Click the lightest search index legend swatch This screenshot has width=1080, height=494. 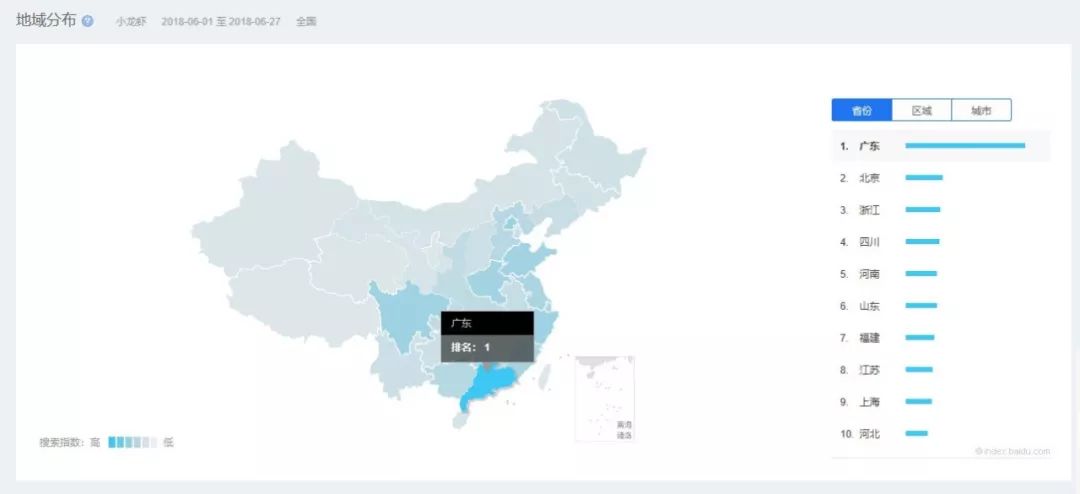[x=154, y=442]
